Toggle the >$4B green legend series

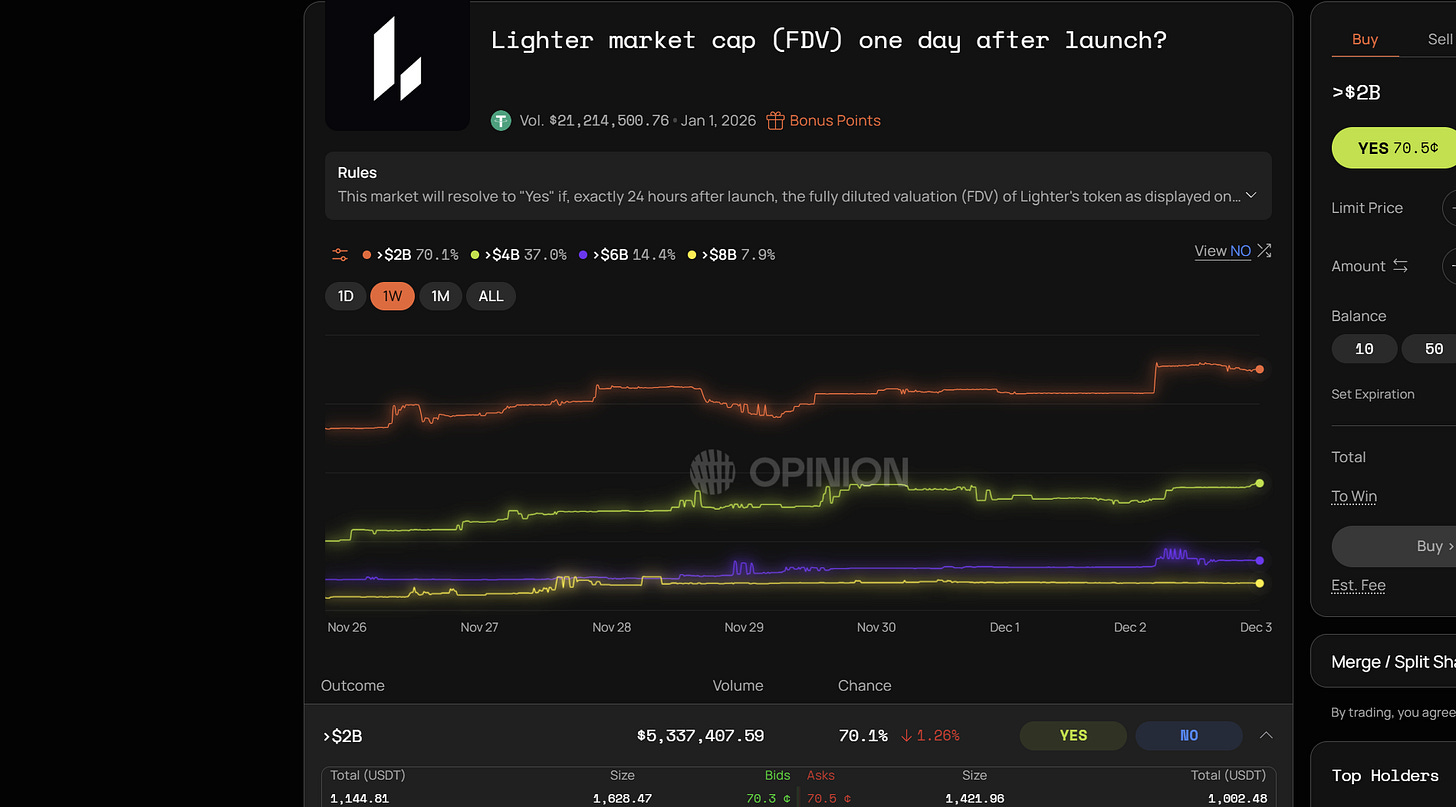[x=518, y=255]
